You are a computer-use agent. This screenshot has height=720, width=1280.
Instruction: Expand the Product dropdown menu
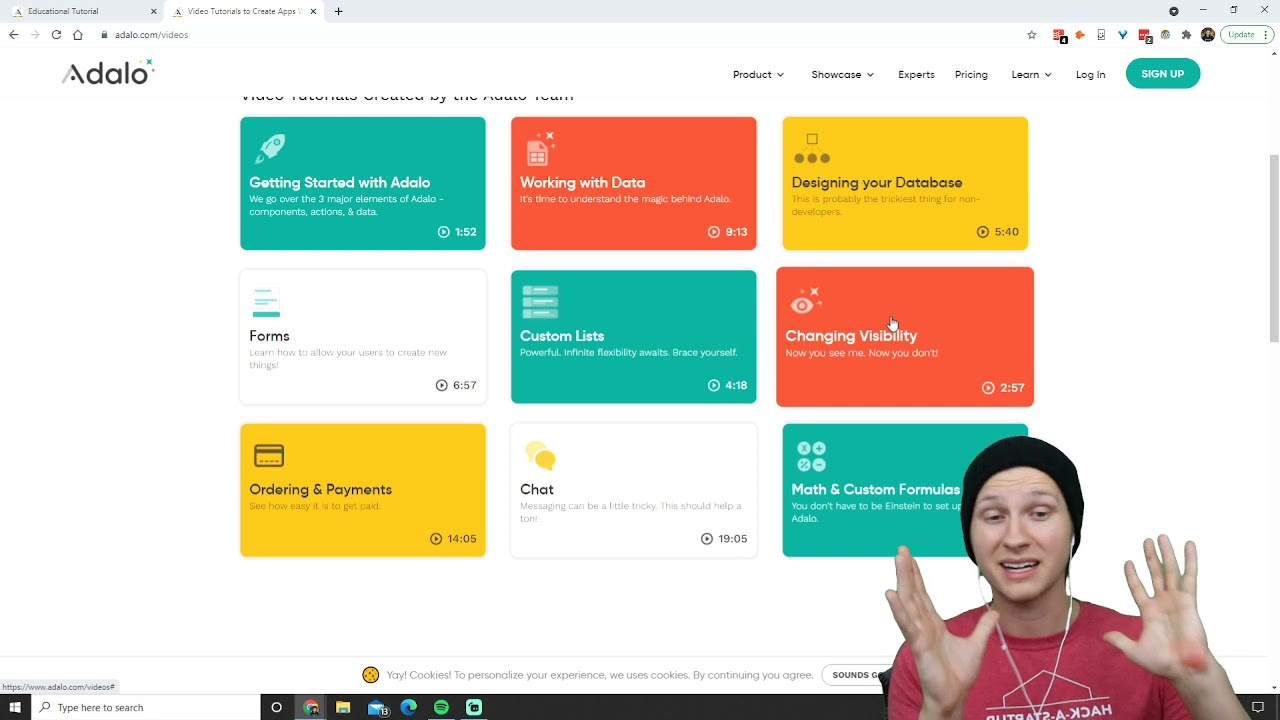pyautogui.click(x=758, y=74)
